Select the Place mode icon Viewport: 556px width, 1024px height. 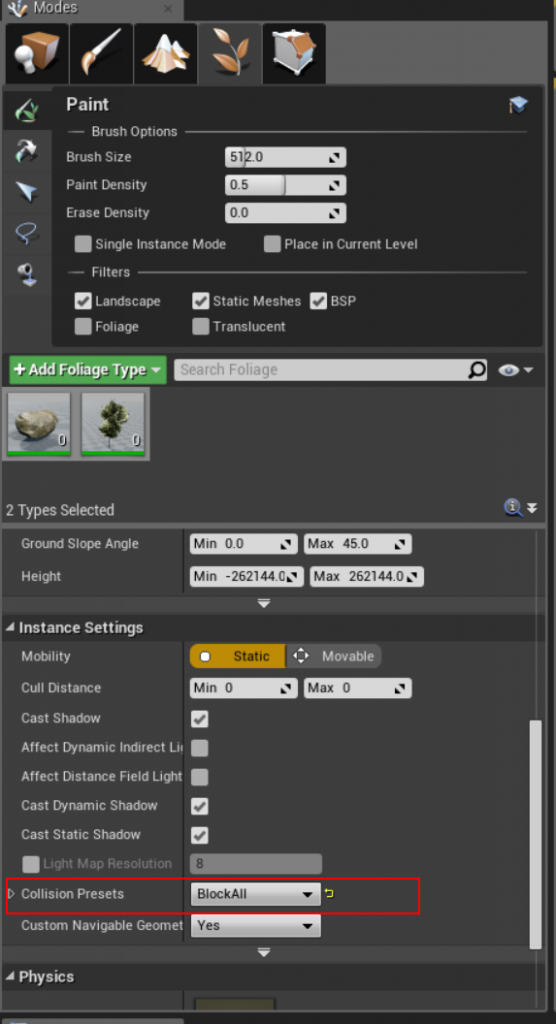coord(37,54)
